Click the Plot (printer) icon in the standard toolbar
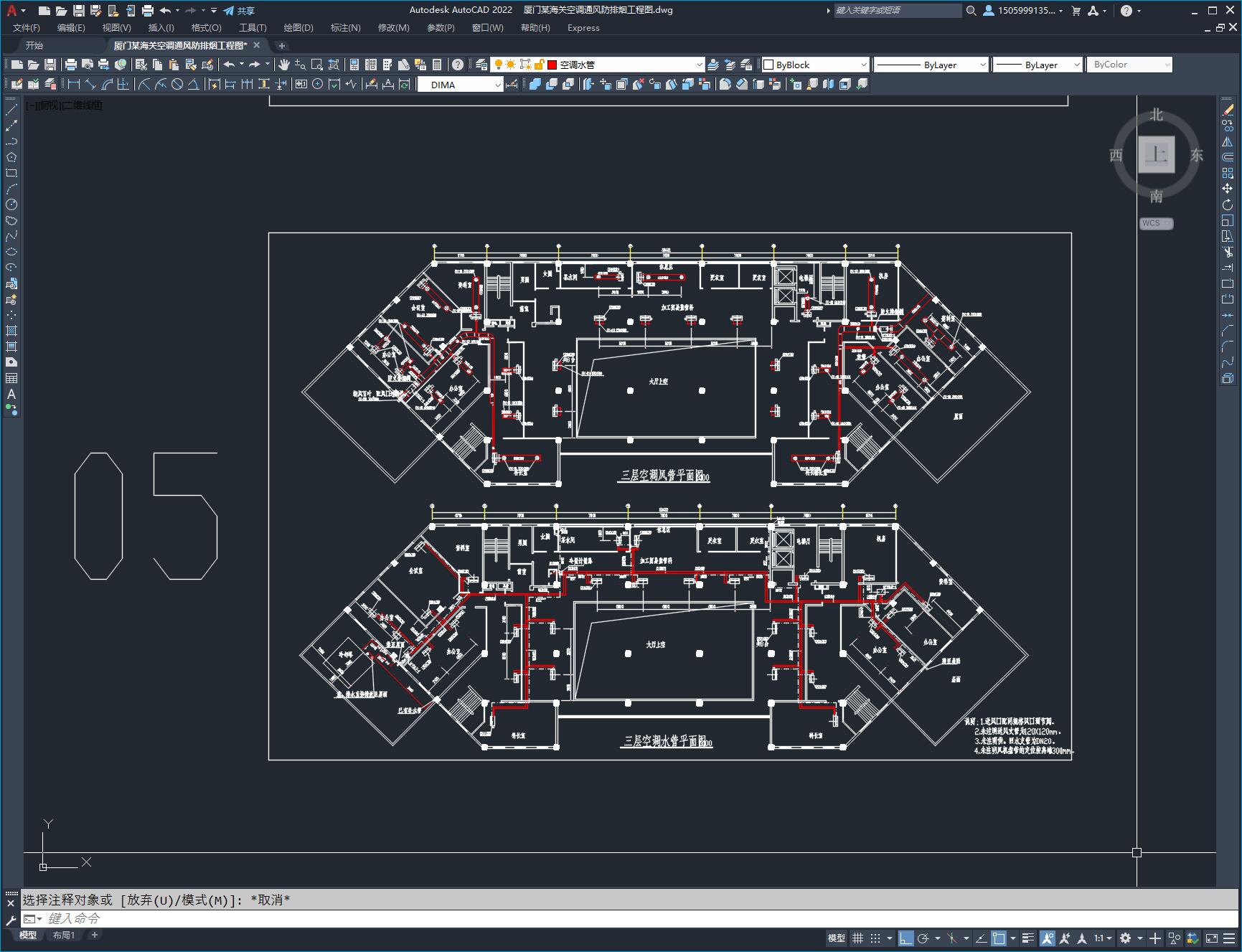The image size is (1242, 952). click(x=71, y=65)
